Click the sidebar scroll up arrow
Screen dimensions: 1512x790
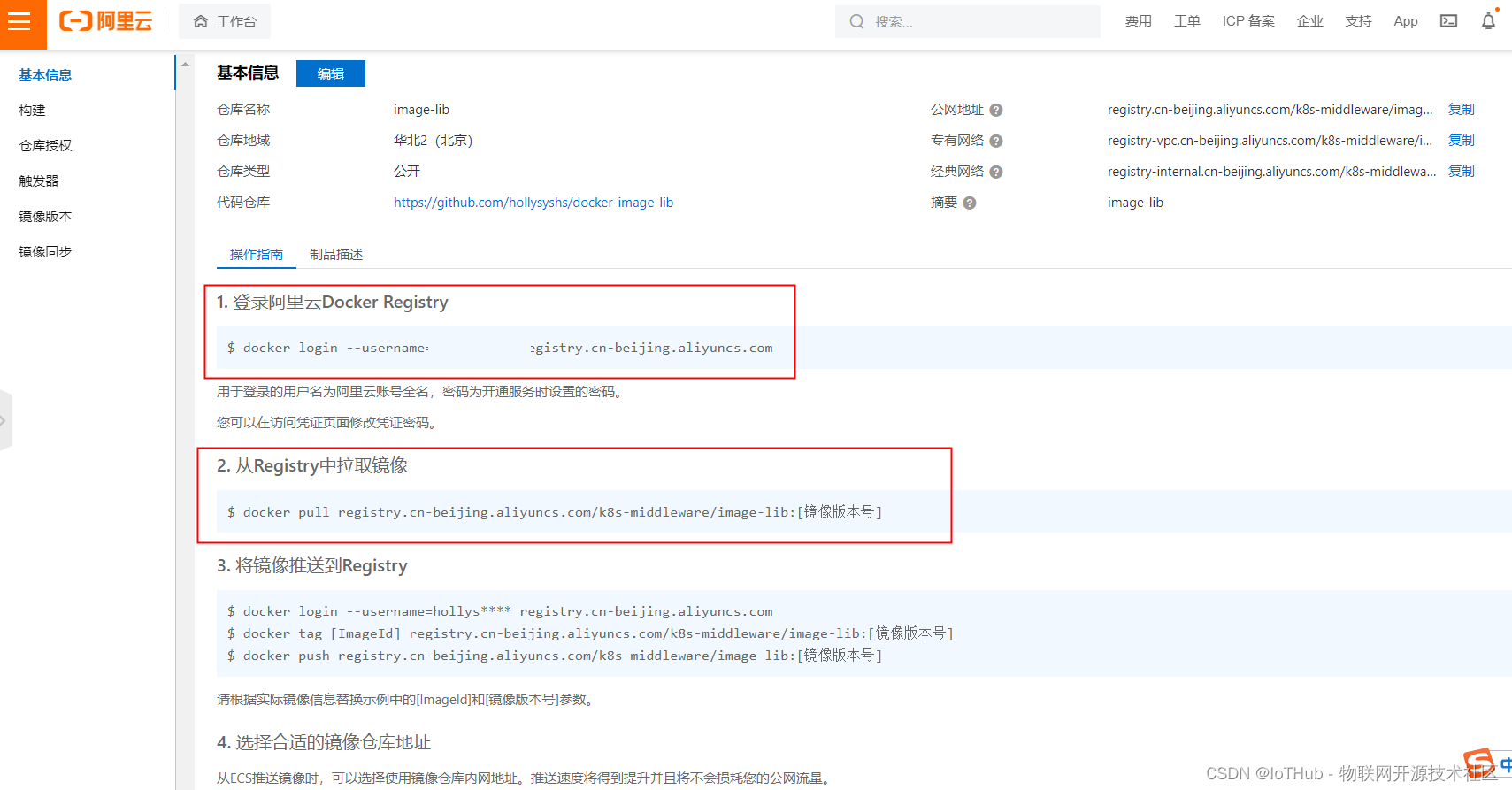185,65
